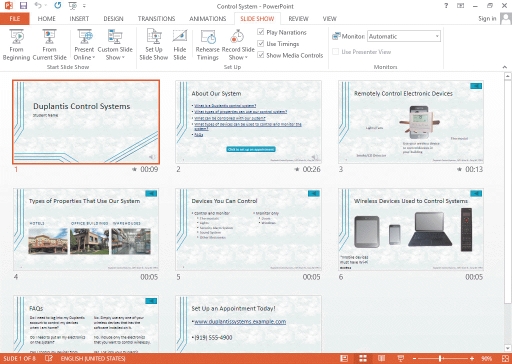Switch to the INSERT tab
512x364 pixels.
[79, 19]
